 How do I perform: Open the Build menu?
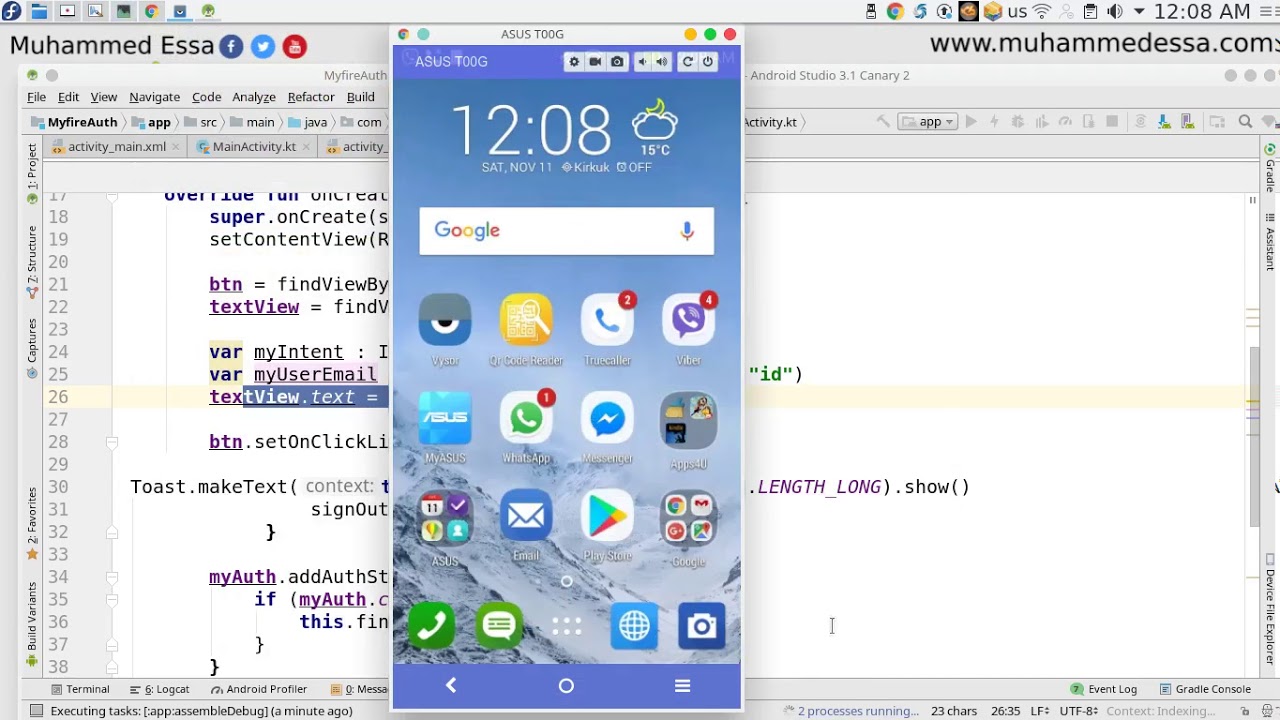[x=361, y=97]
